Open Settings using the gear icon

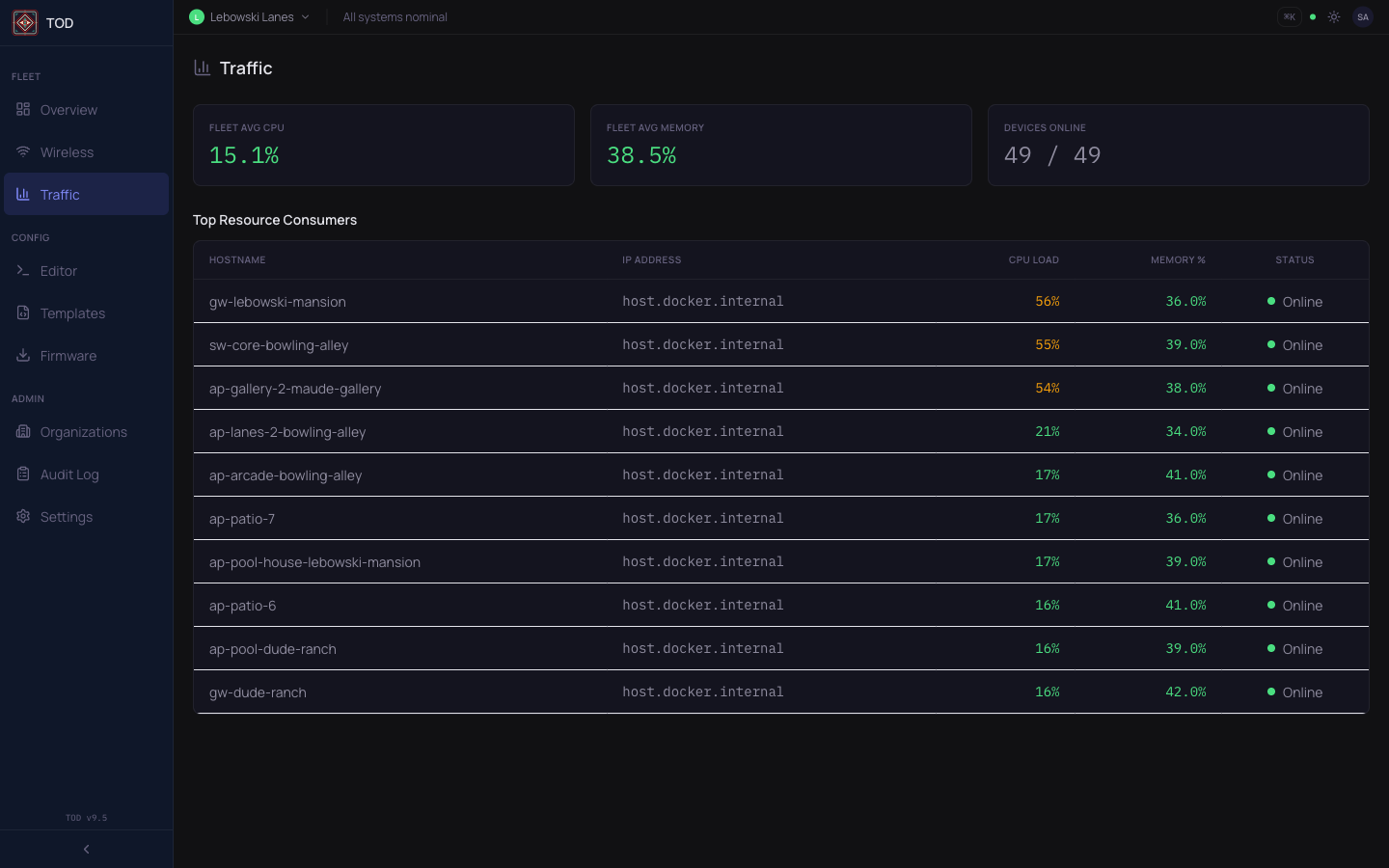click(23, 516)
